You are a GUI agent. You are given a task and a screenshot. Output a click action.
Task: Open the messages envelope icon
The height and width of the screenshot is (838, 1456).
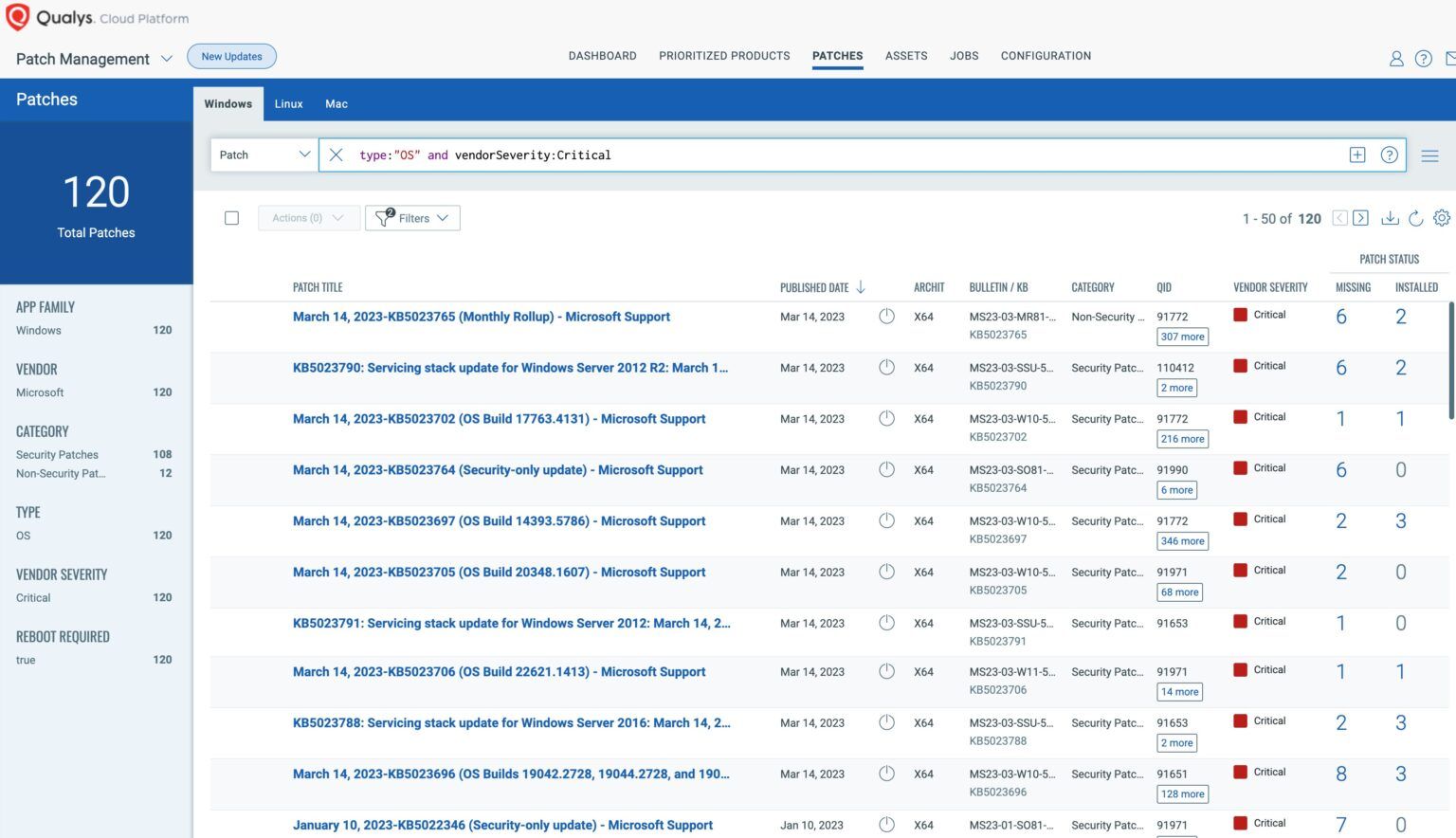coord(1450,58)
